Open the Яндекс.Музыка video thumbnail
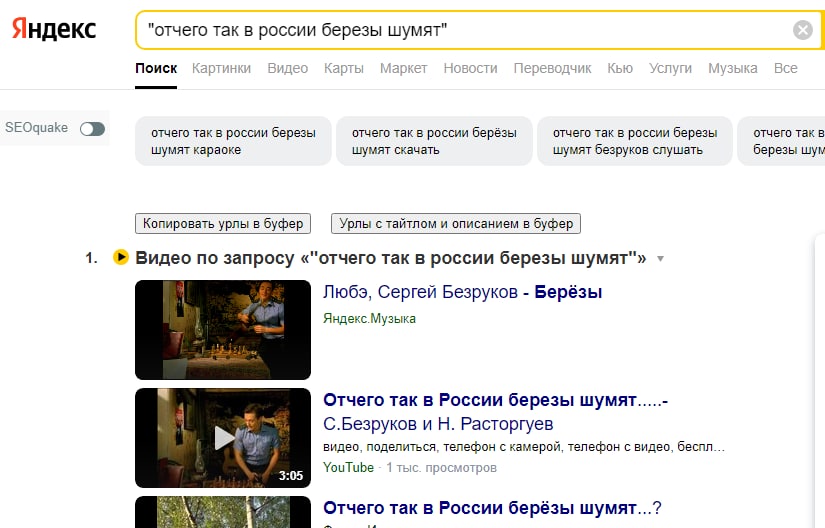Image resolution: width=825 pixels, height=528 pixels. [223, 330]
